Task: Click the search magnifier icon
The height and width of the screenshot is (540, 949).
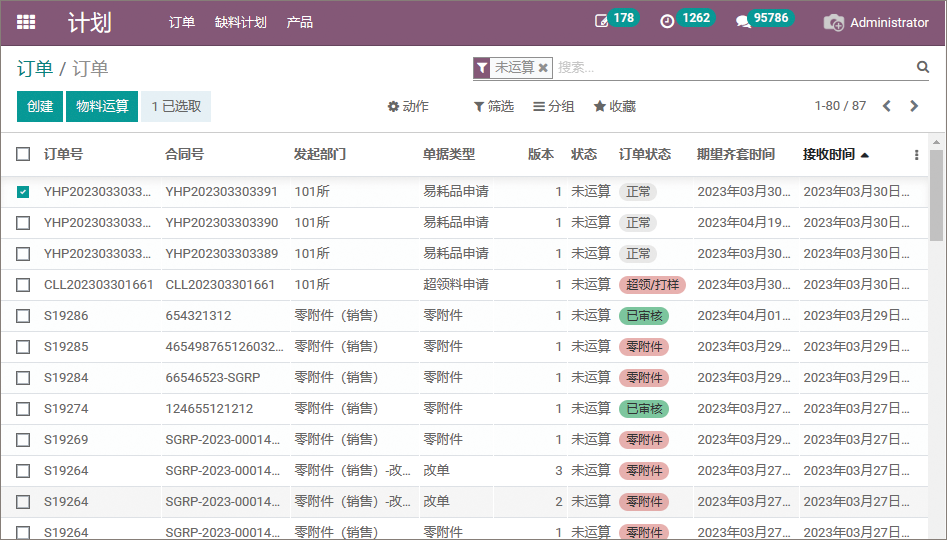Action: pyautogui.click(x=922, y=67)
